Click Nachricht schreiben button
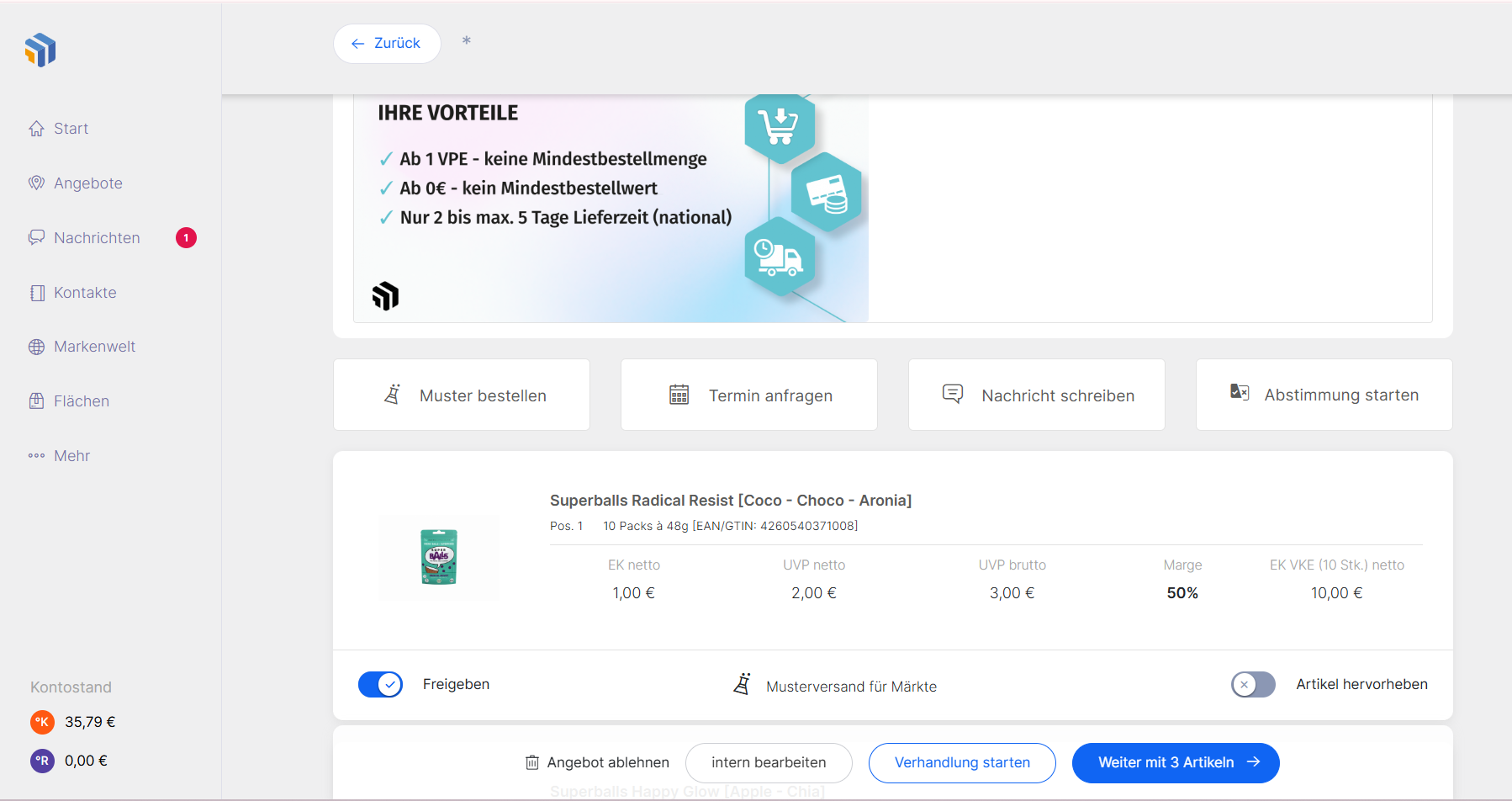1512x801 pixels. point(1037,395)
